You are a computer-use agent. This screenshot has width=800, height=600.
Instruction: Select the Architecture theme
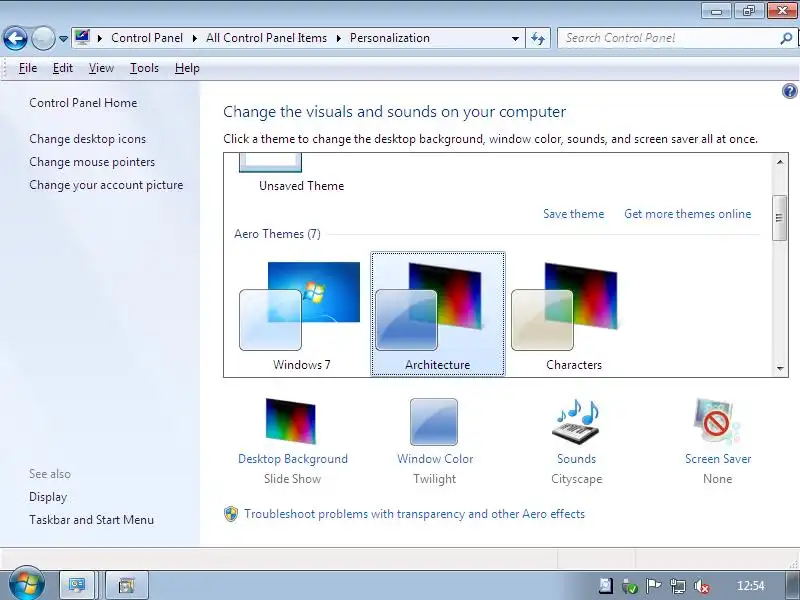point(438,314)
